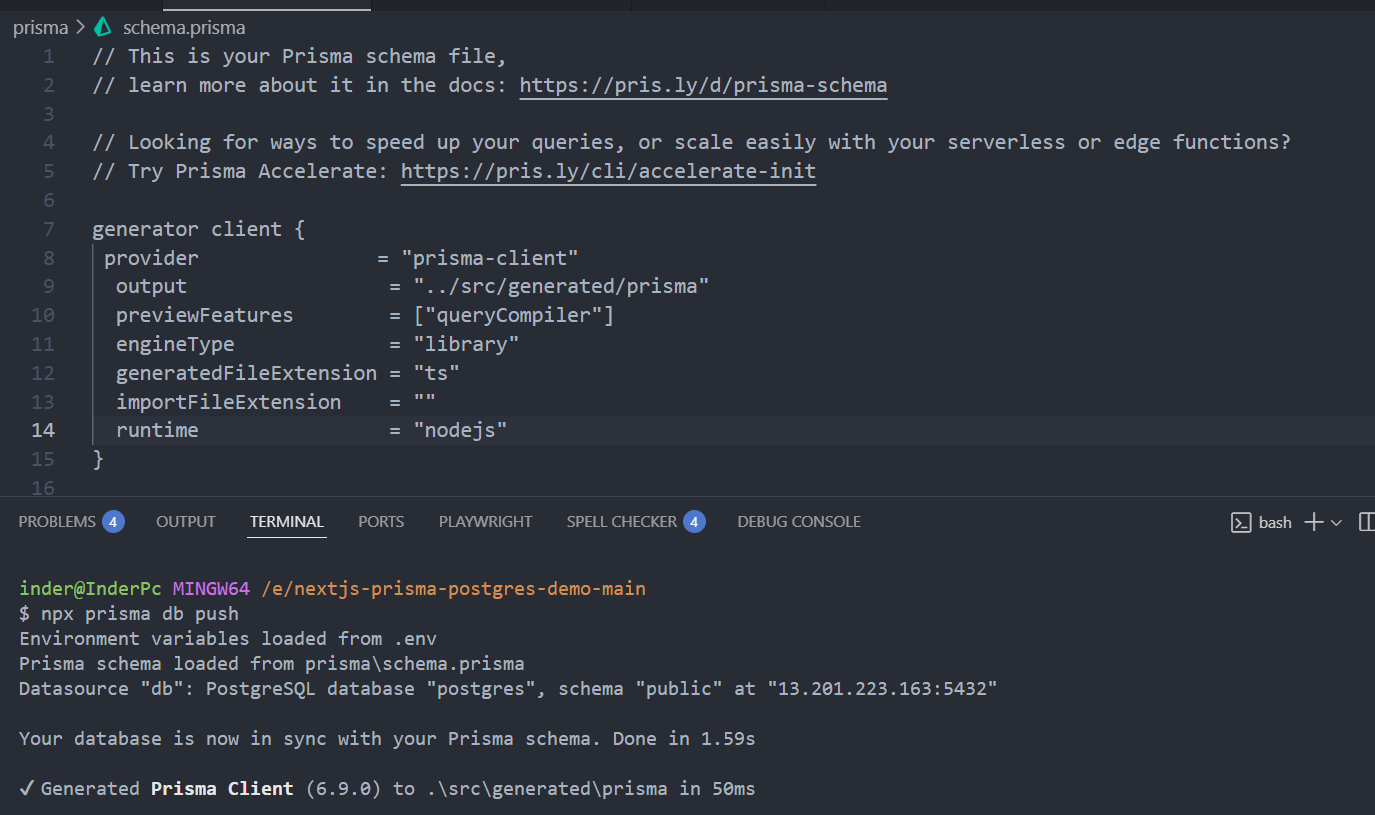Image resolution: width=1375 pixels, height=815 pixels.
Task: Switch to the PROBLEMS tab
Action: coord(57,521)
